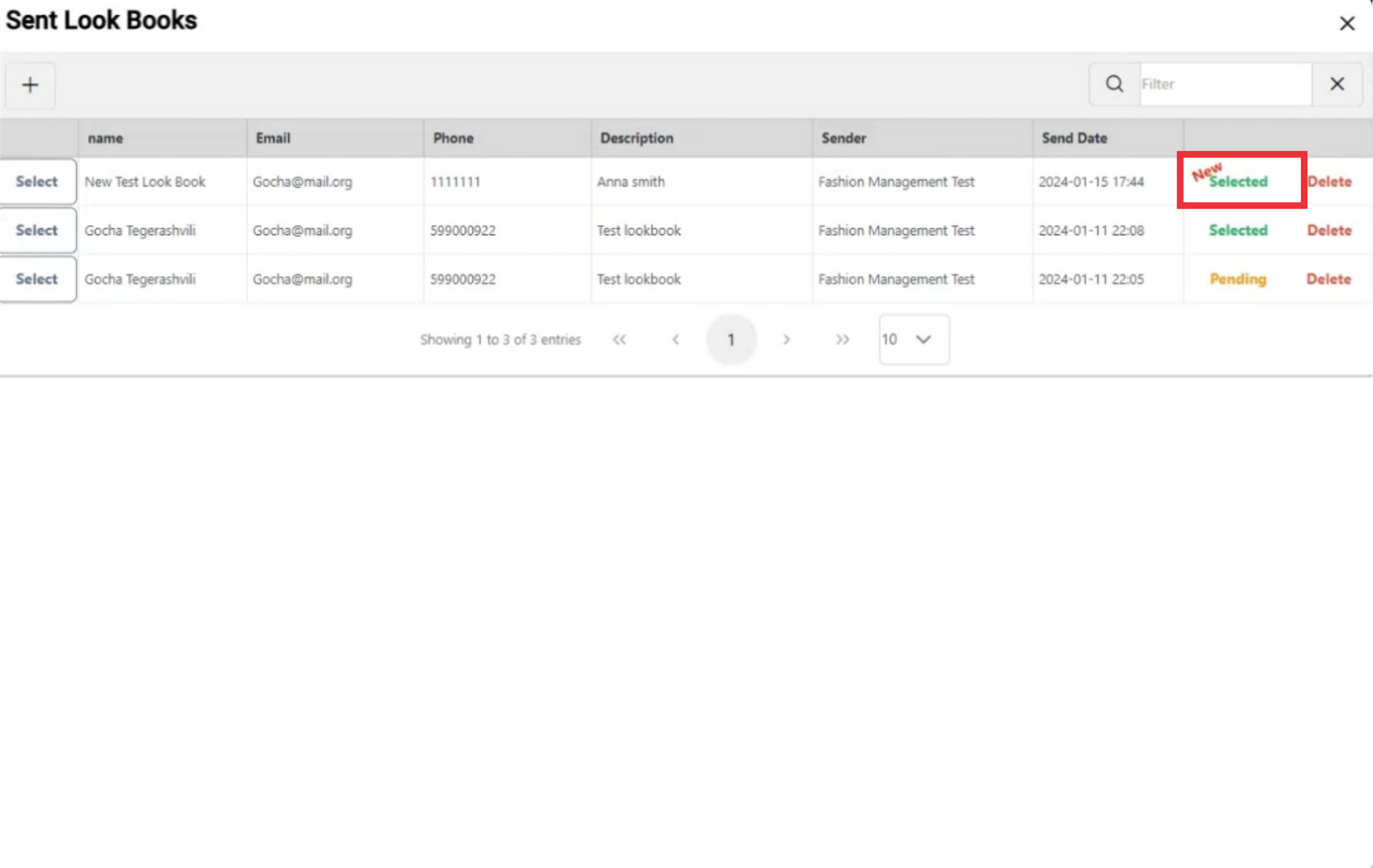Screen dimensions: 1373x868
Task: Click the phone number 1111111
Action: 455,182
